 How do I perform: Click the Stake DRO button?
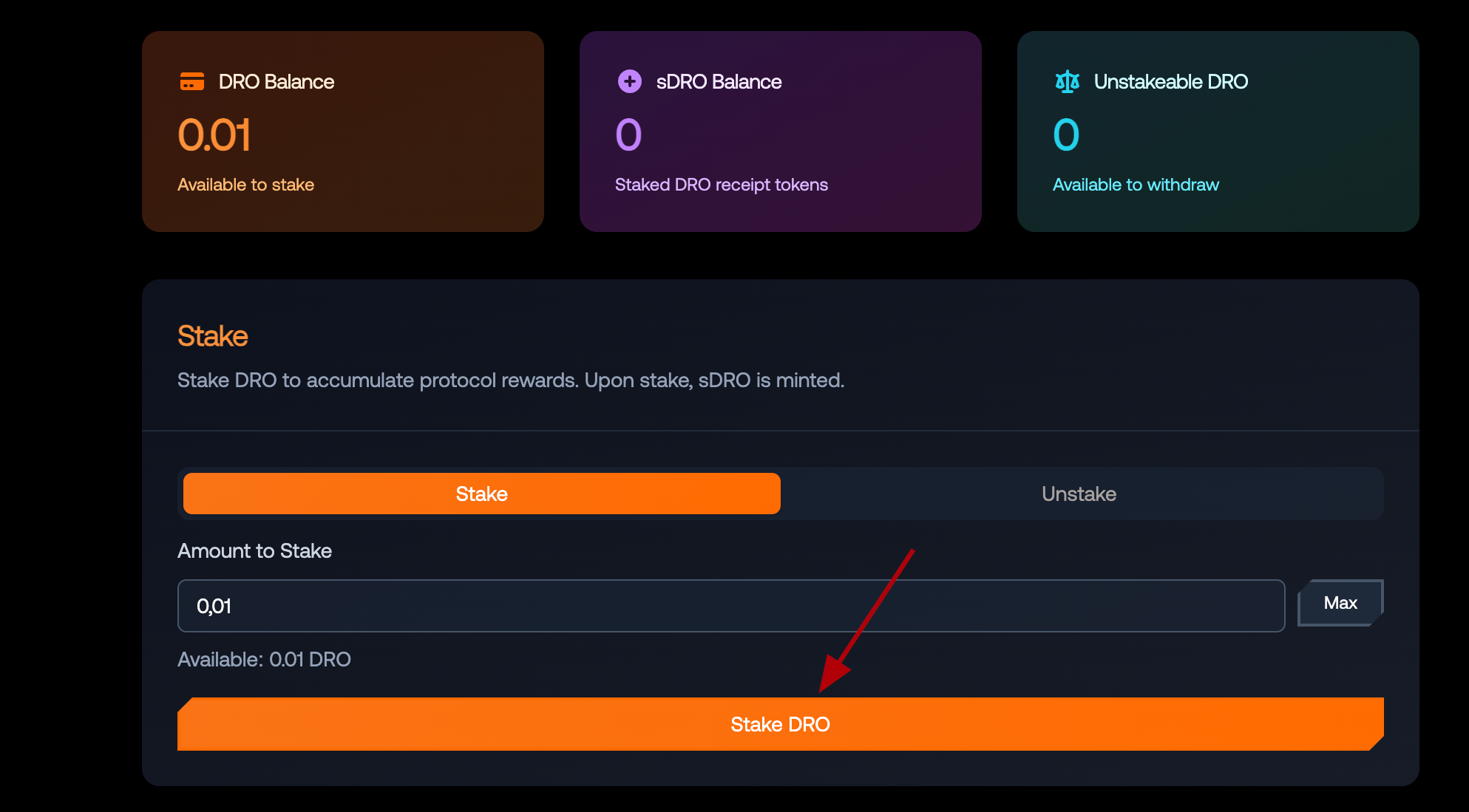[780, 724]
